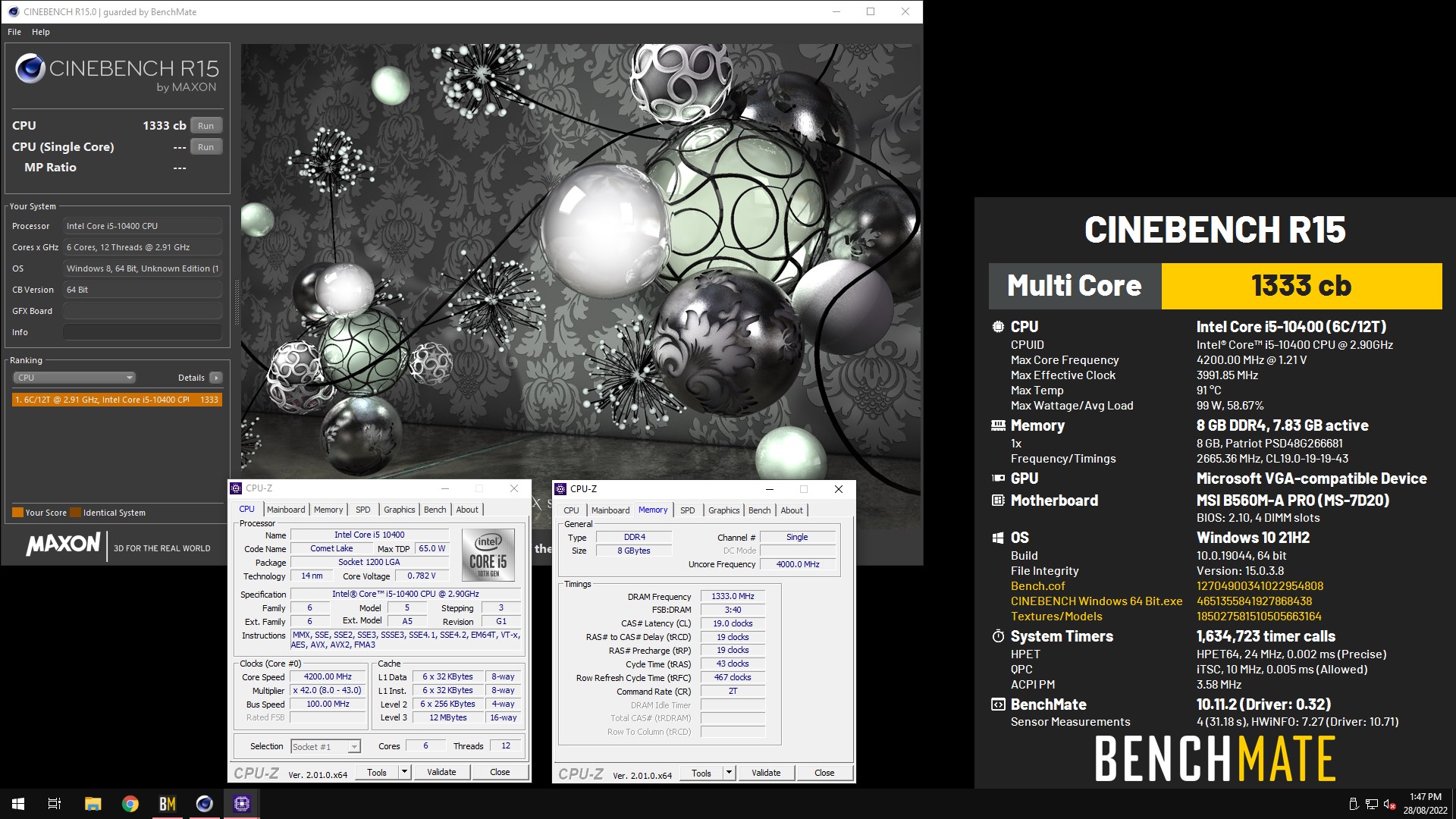1456x819 pixels.
Task: Switch to CPU tab in right CPU-Z
Action: (x=571, y=510)
